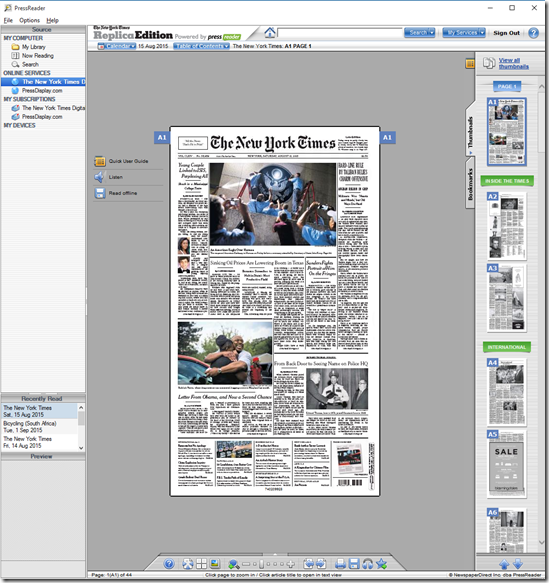Save the issue with the floppy disk icon
The image size is (549, 583).
tap(354, 564)
